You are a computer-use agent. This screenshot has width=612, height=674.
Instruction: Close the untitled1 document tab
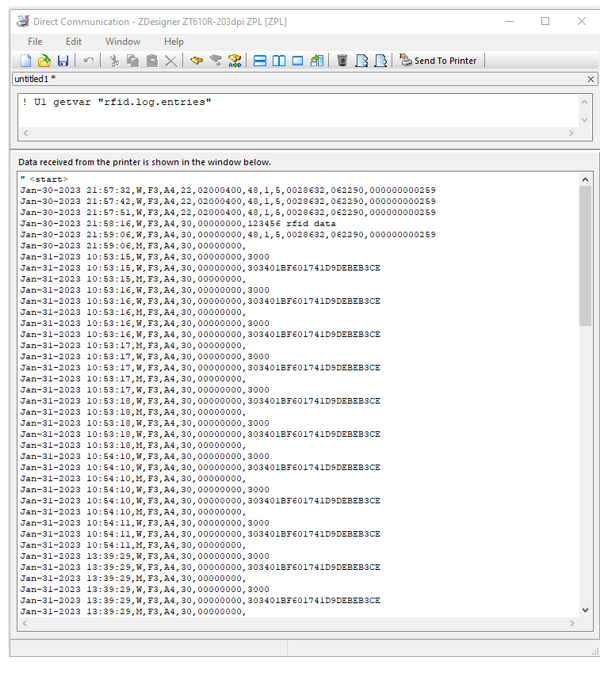pos(592,79)
